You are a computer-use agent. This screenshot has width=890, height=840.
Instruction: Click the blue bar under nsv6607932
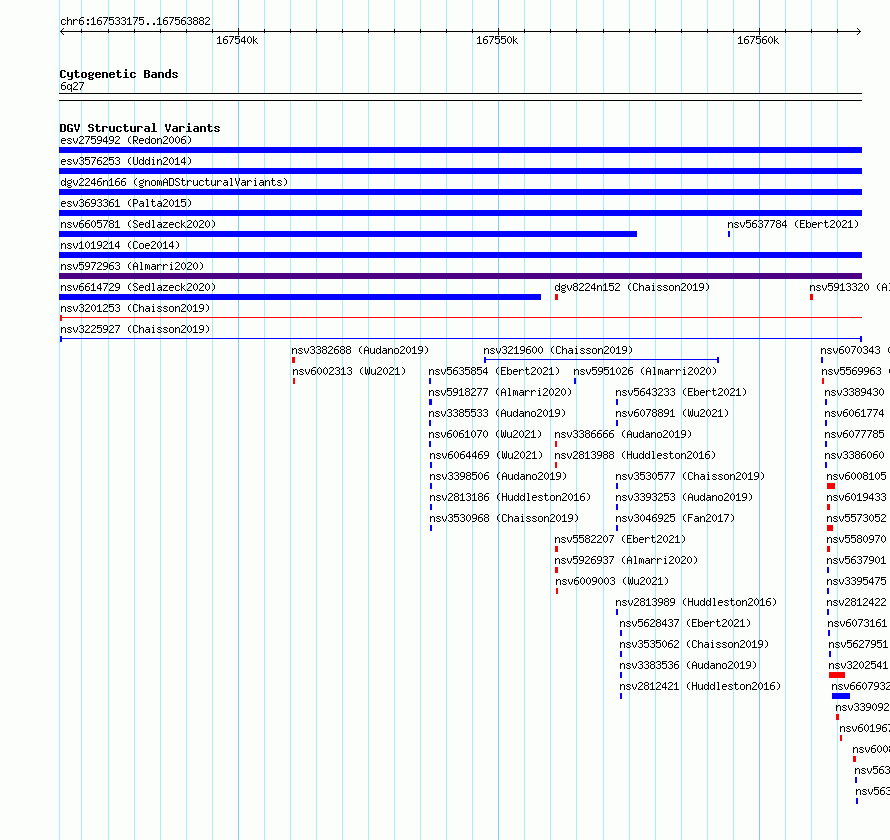click(x=841, y=696)
